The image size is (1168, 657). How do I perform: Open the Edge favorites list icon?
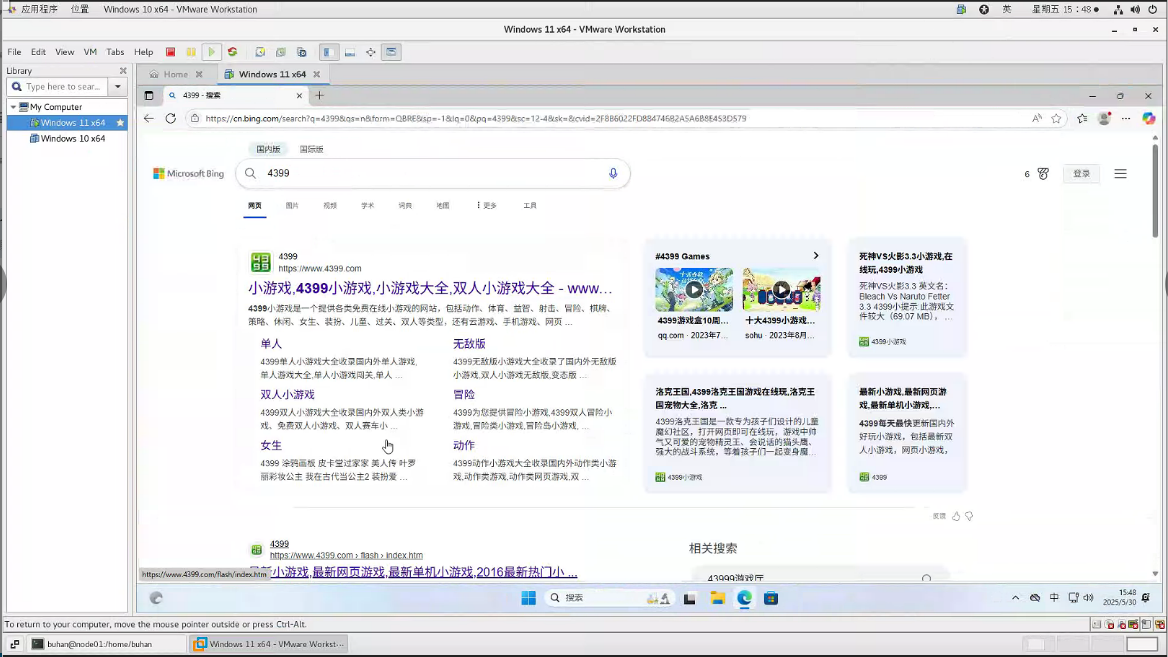(1082, 118)
